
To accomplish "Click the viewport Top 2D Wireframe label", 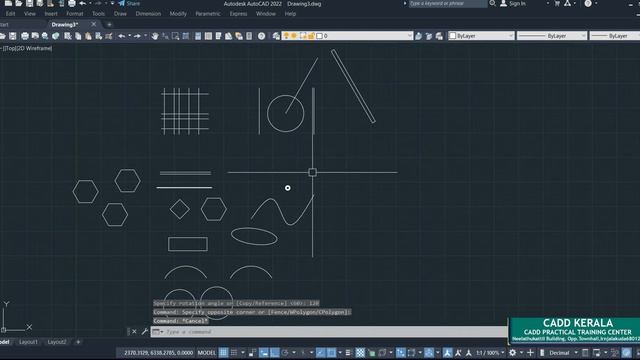I will point(27,49).
